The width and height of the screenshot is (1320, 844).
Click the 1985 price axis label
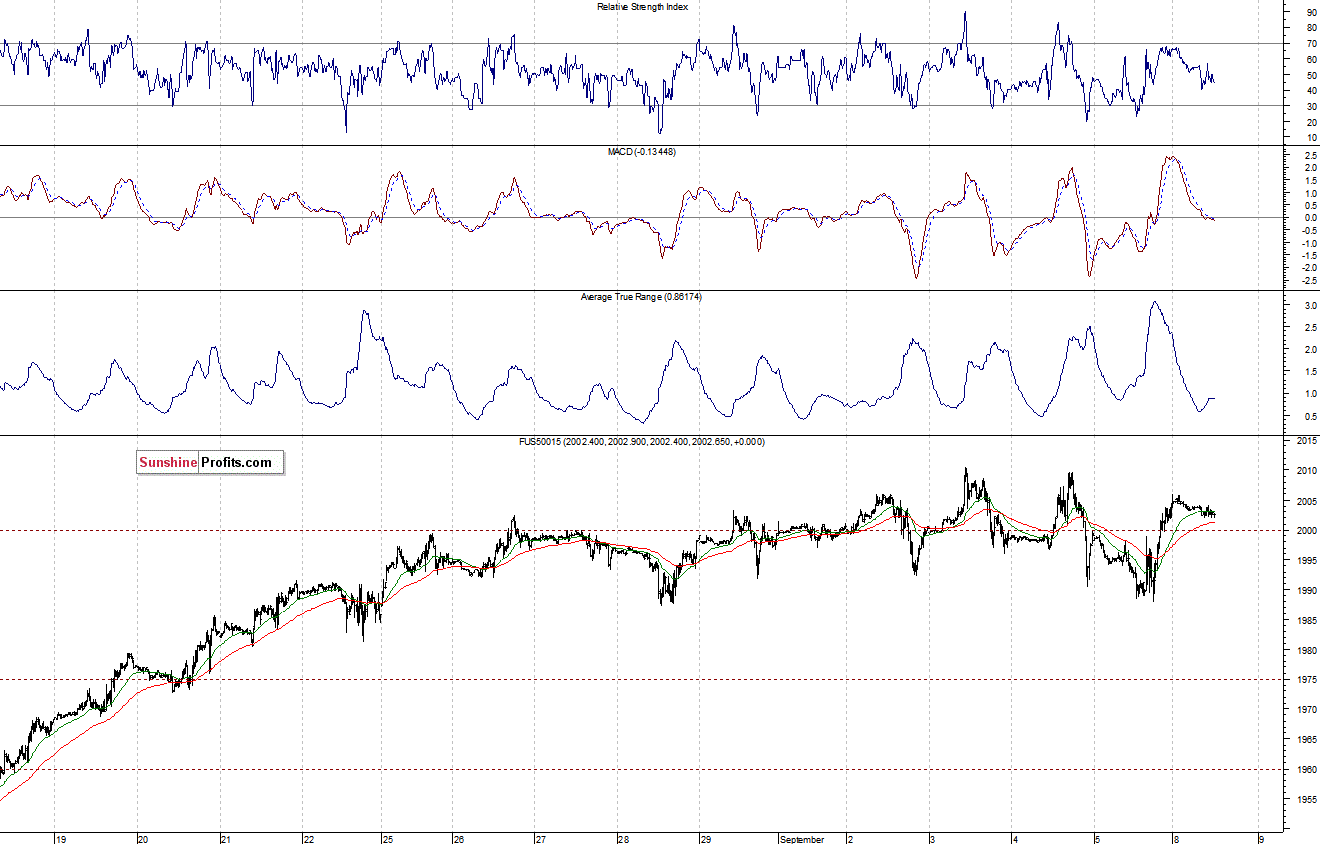pyautogui.click(x=1306, y=620)
